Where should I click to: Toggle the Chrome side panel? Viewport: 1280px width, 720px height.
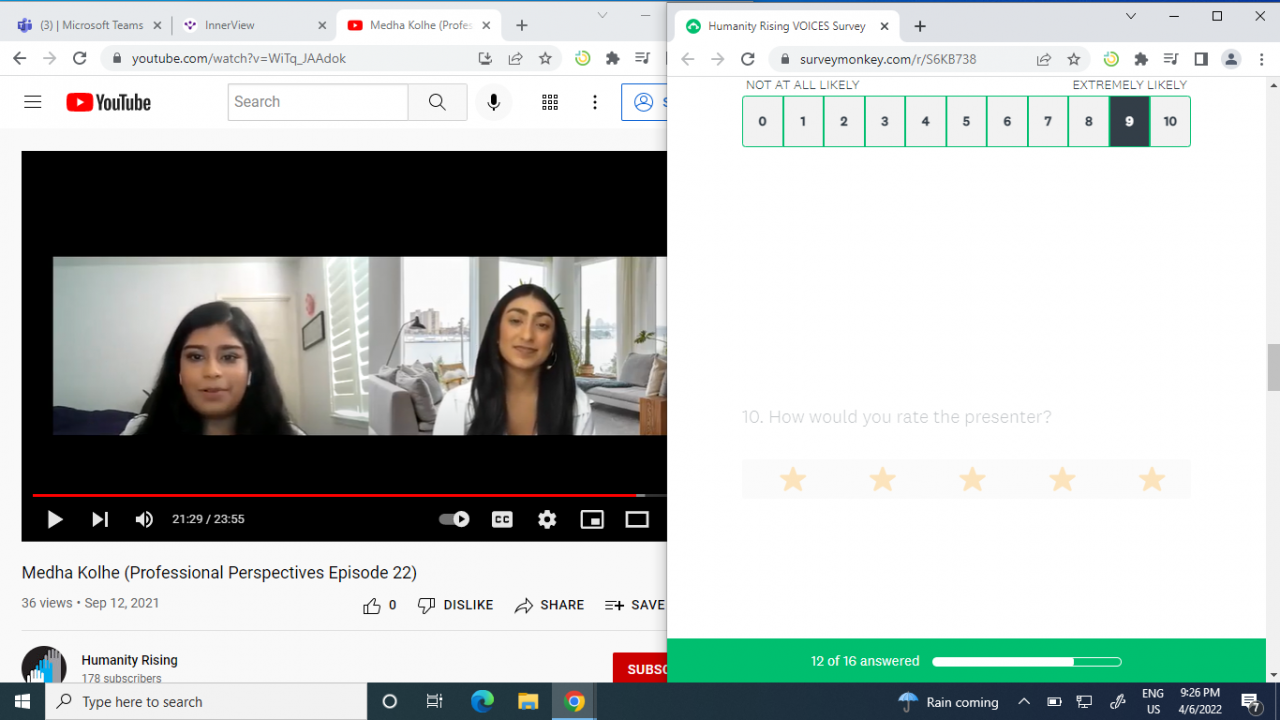1201,59
